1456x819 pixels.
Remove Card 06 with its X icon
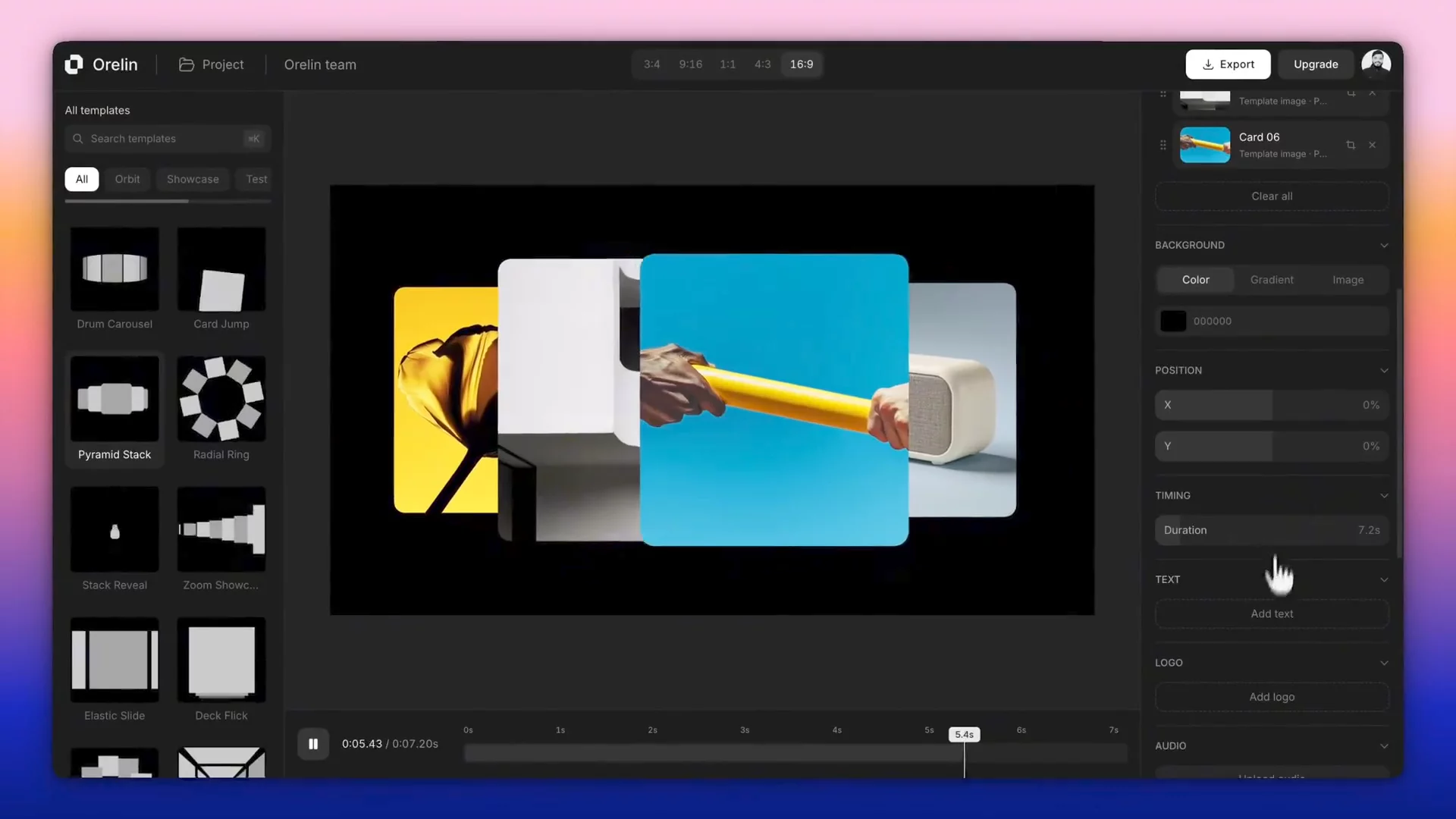coord(1372,145)
